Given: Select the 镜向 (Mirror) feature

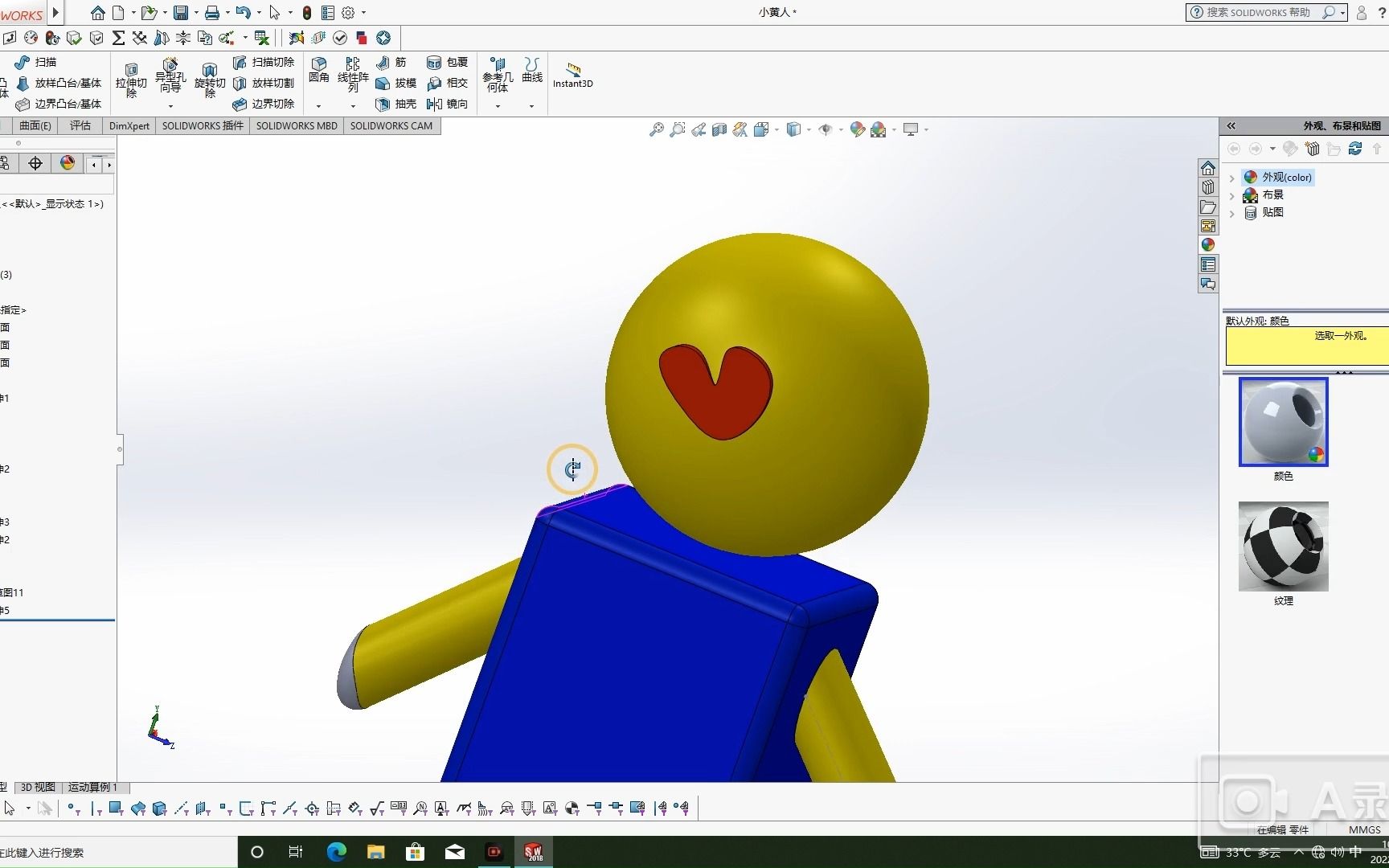Looking at the screenshot, I should (x=448, y=104).
